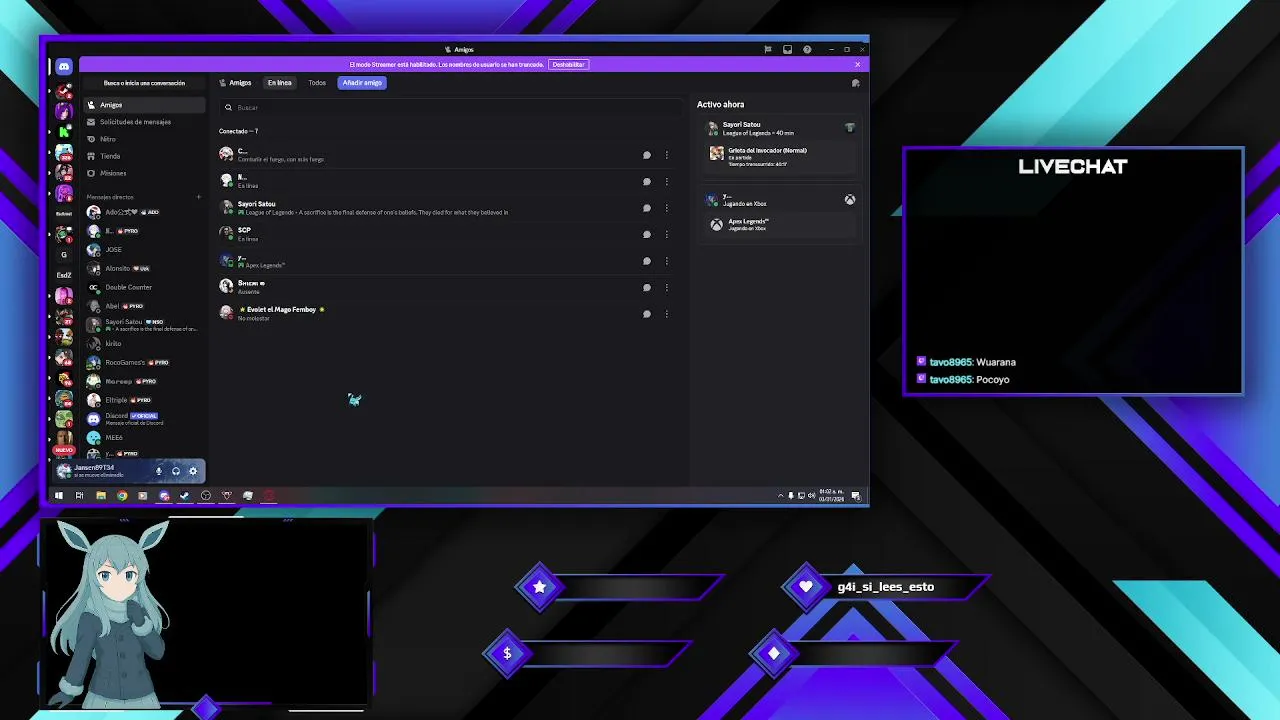Viewport: 1280px width, 720px height.
Task: Show hidden tray icons chevron
Action: 780,495
